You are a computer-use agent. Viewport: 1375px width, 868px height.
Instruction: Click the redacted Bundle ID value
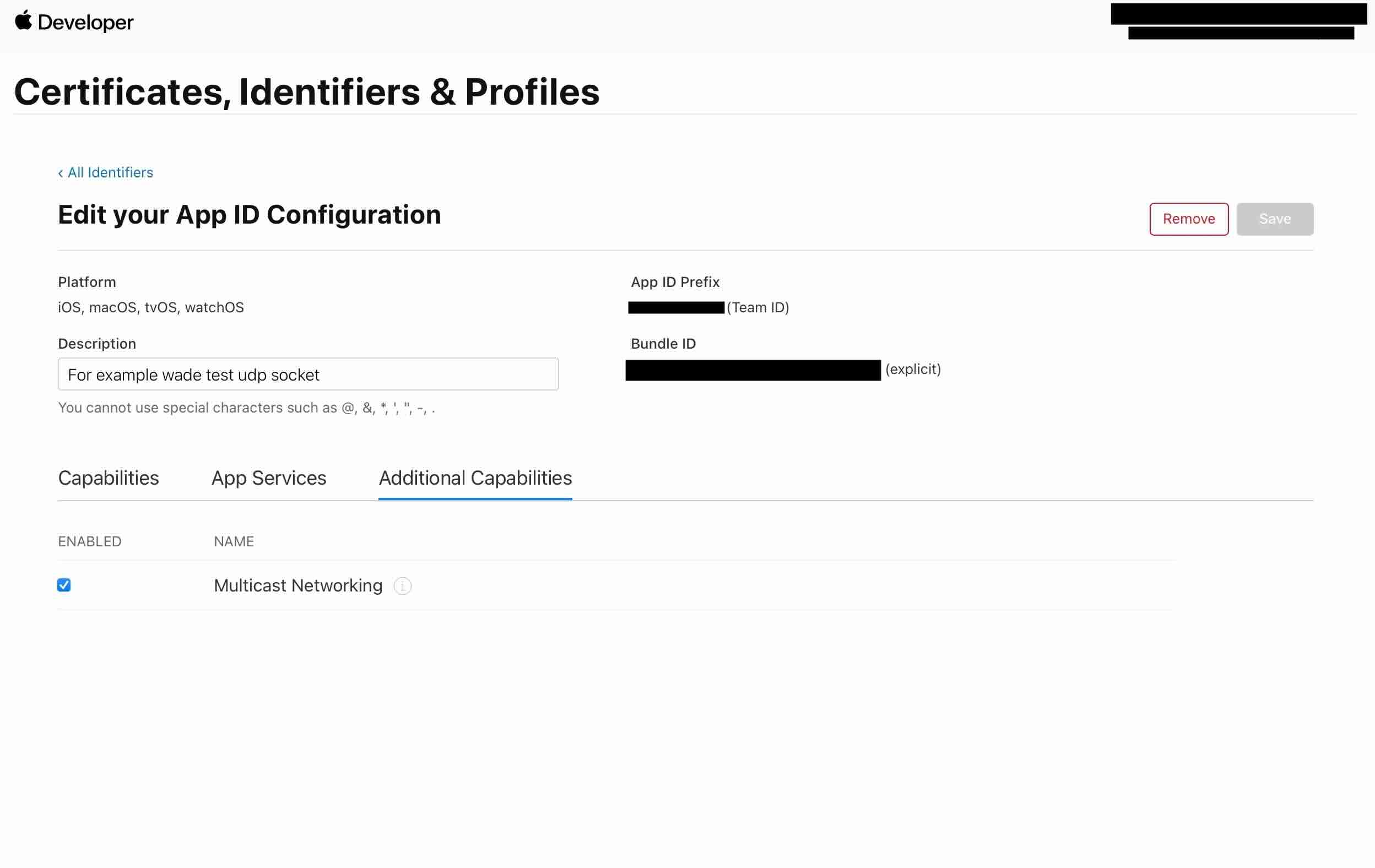pyautogui.click(x=753, y=370)
